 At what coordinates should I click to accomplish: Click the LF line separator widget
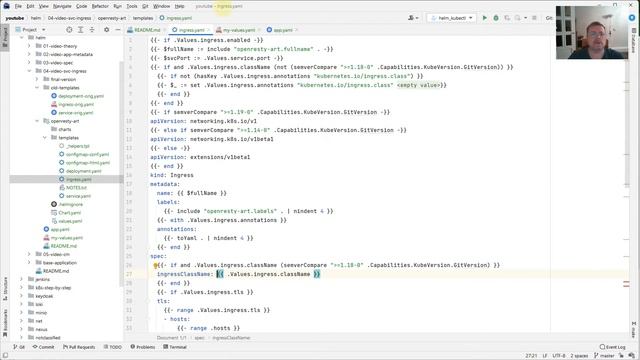click(x=545, y=356)
